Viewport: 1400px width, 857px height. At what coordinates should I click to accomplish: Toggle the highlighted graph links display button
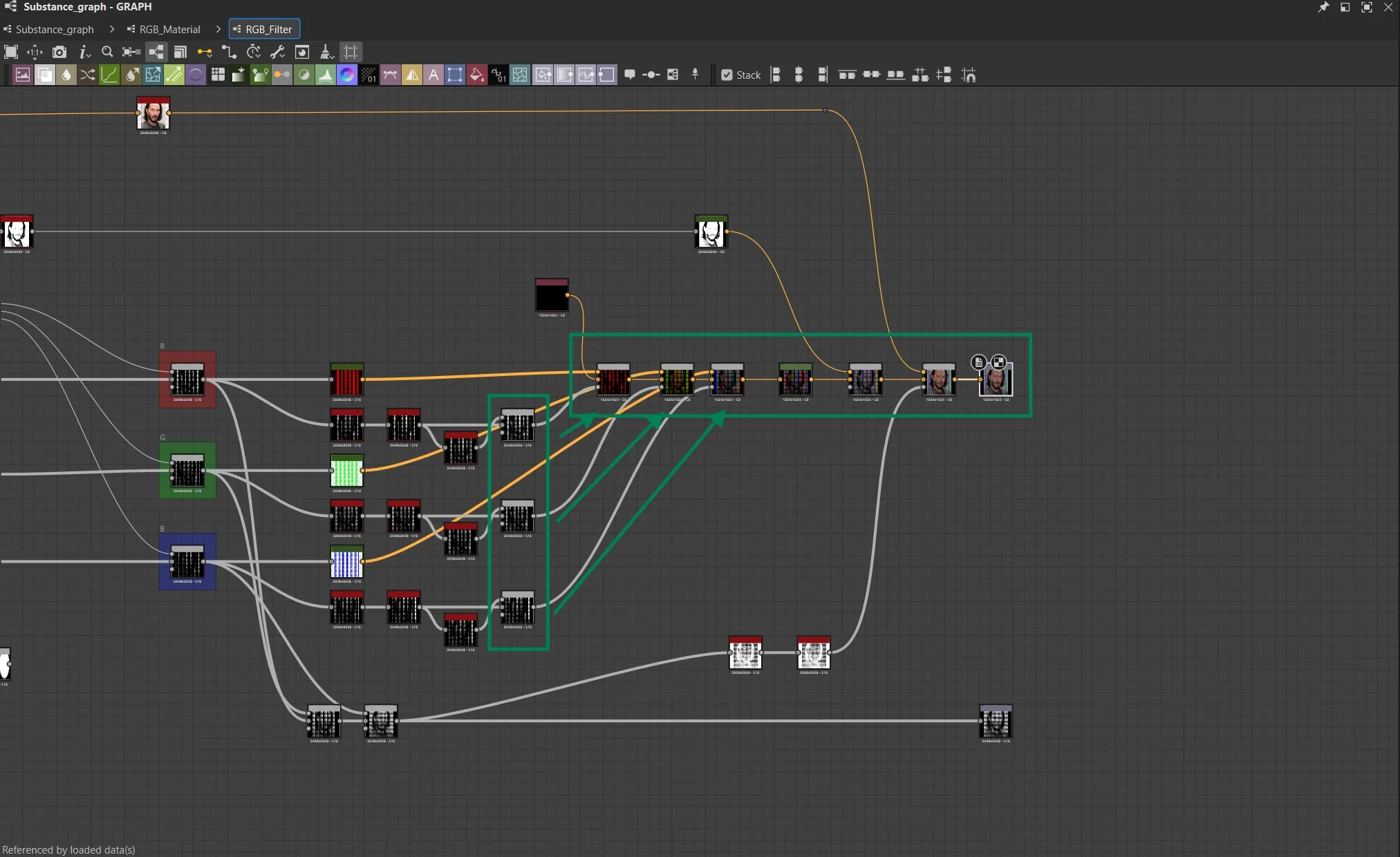pos(156,52)
